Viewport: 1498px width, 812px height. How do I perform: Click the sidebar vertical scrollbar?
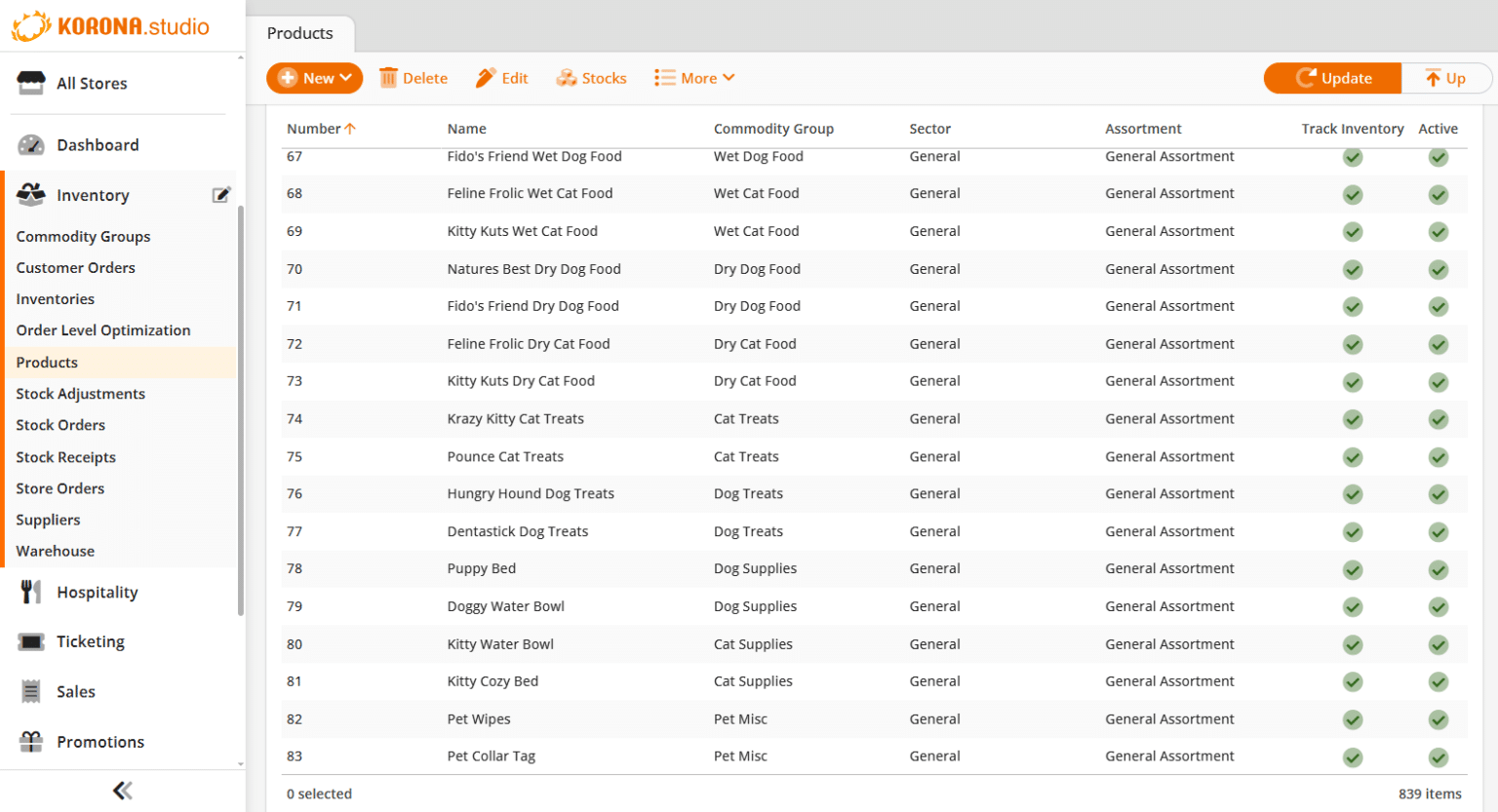[x=241, y=409]
